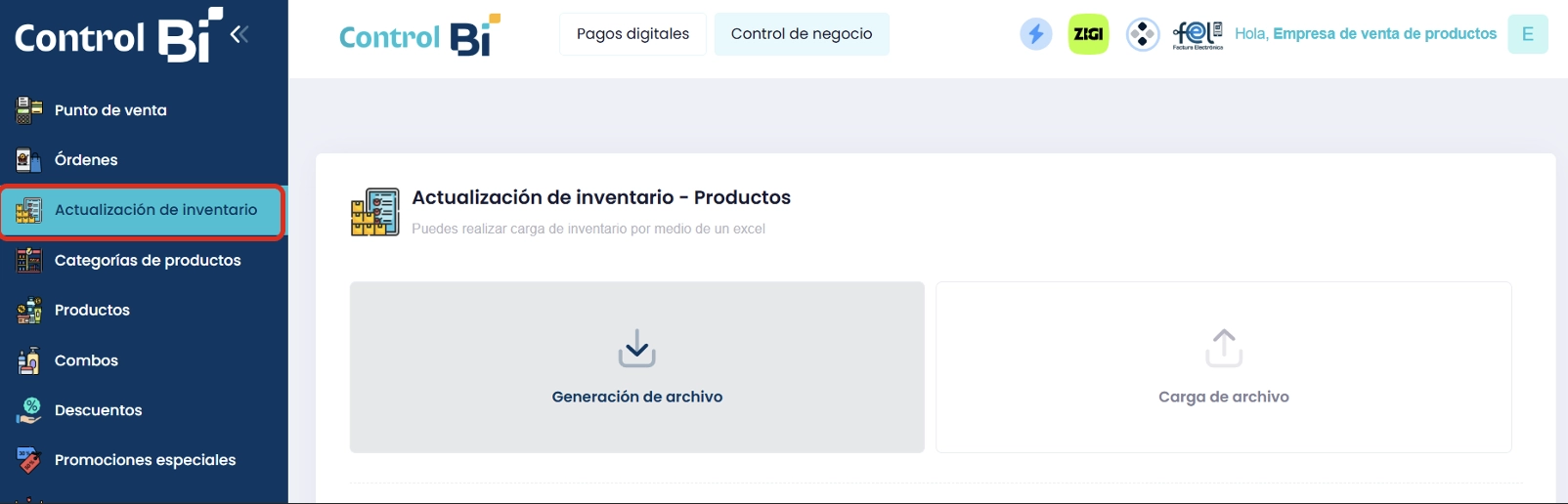The image size is (1568, 504).
Task: Click the Punto de venta register icon
Action: click(29, 109)
